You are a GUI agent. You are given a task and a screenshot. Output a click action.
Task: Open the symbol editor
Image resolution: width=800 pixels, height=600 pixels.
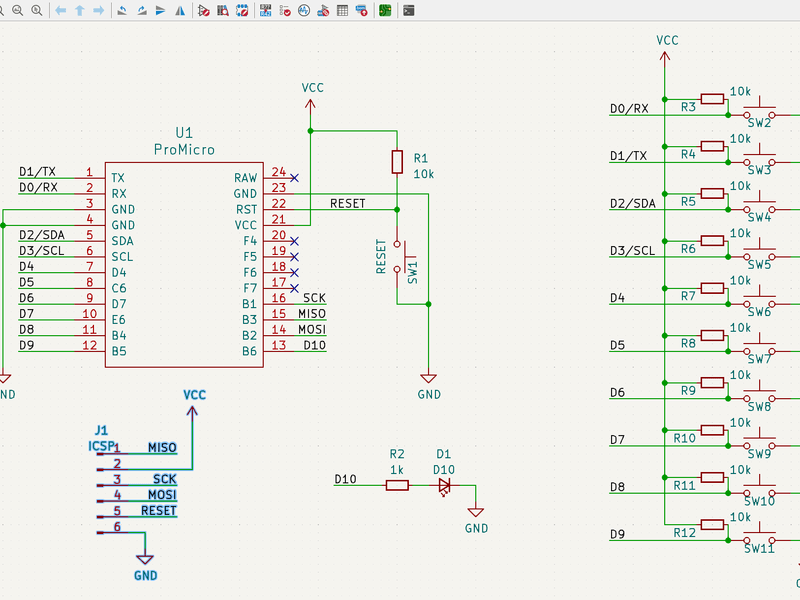(x=203, y=11)
